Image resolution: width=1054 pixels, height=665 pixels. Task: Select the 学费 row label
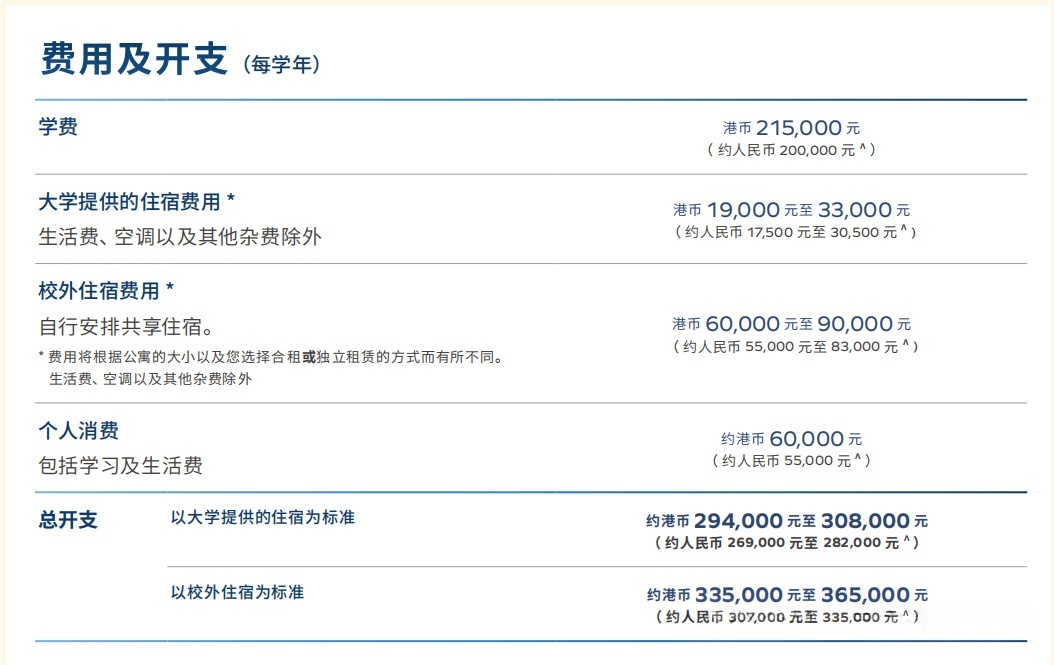pos(58,127)
